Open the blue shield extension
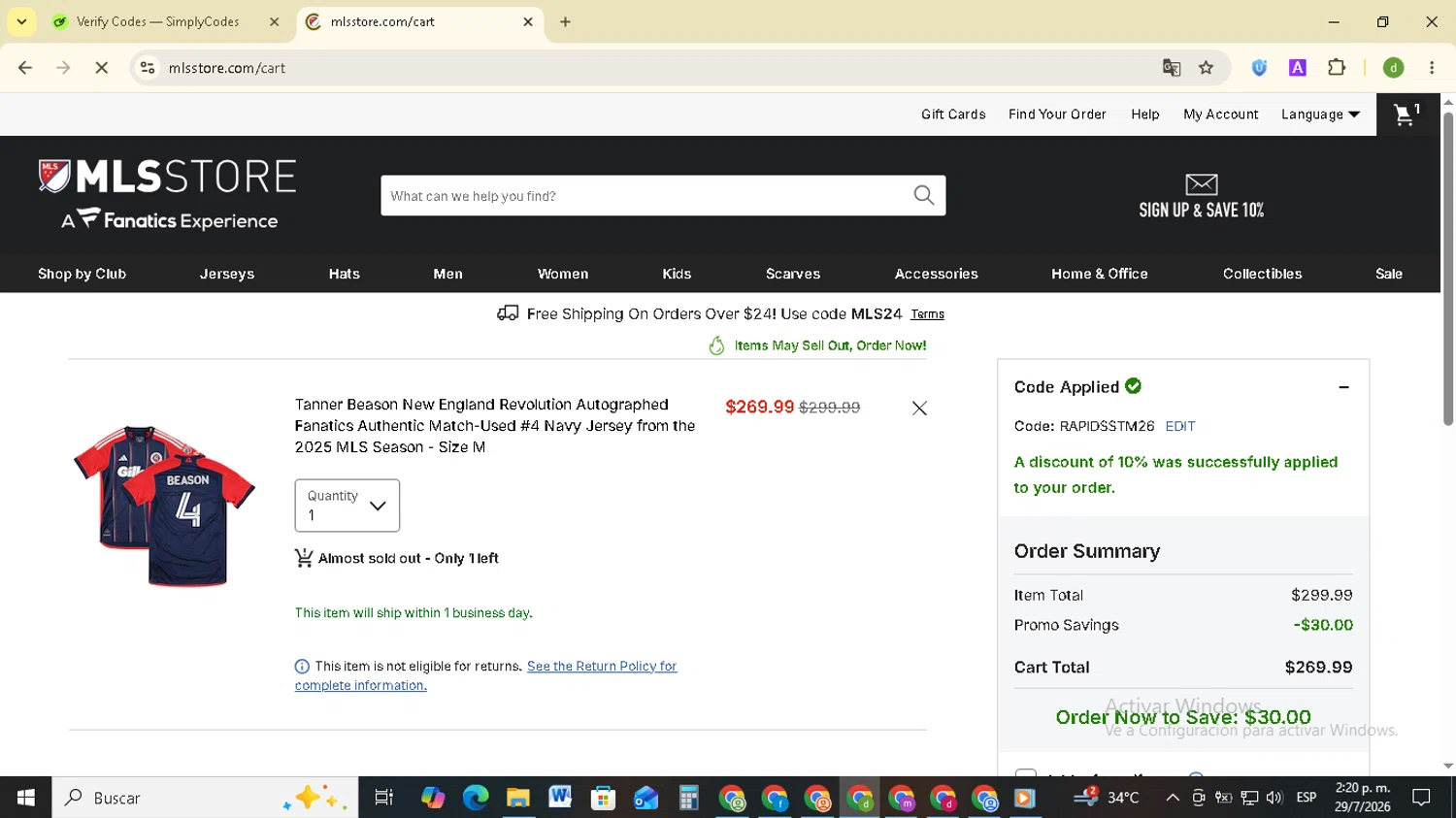 [x=1259, y=68]
